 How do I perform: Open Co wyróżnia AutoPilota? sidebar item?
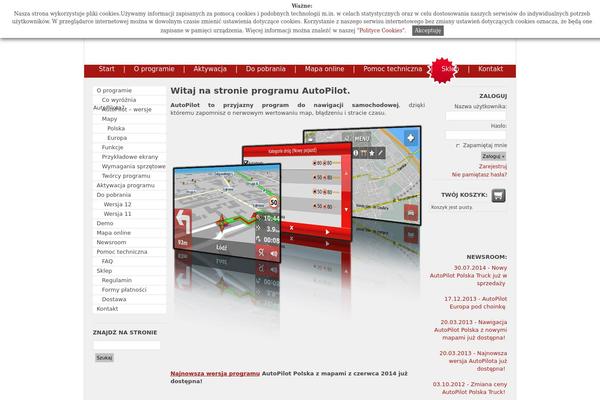tap(119, 100)
